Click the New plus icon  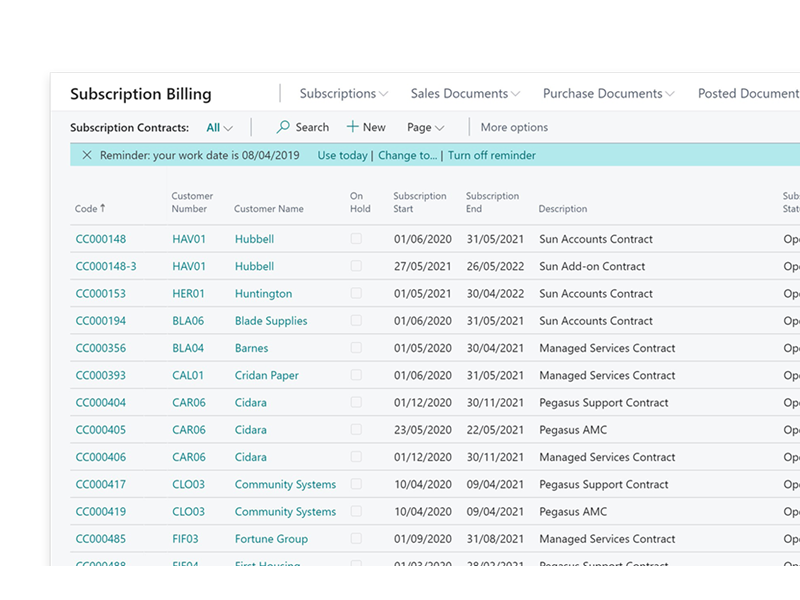351,127
